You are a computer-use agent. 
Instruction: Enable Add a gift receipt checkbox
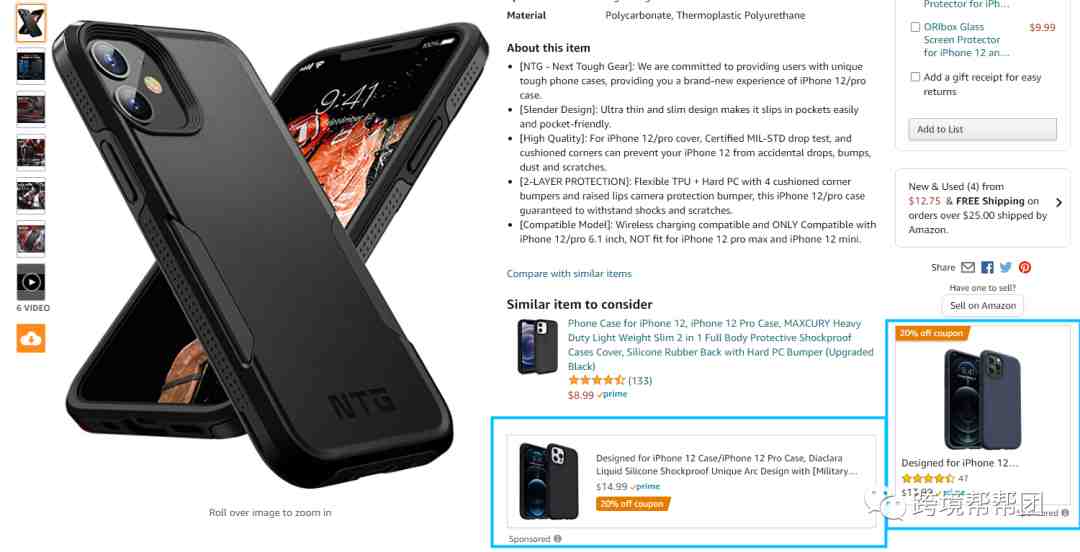(915, 77)
